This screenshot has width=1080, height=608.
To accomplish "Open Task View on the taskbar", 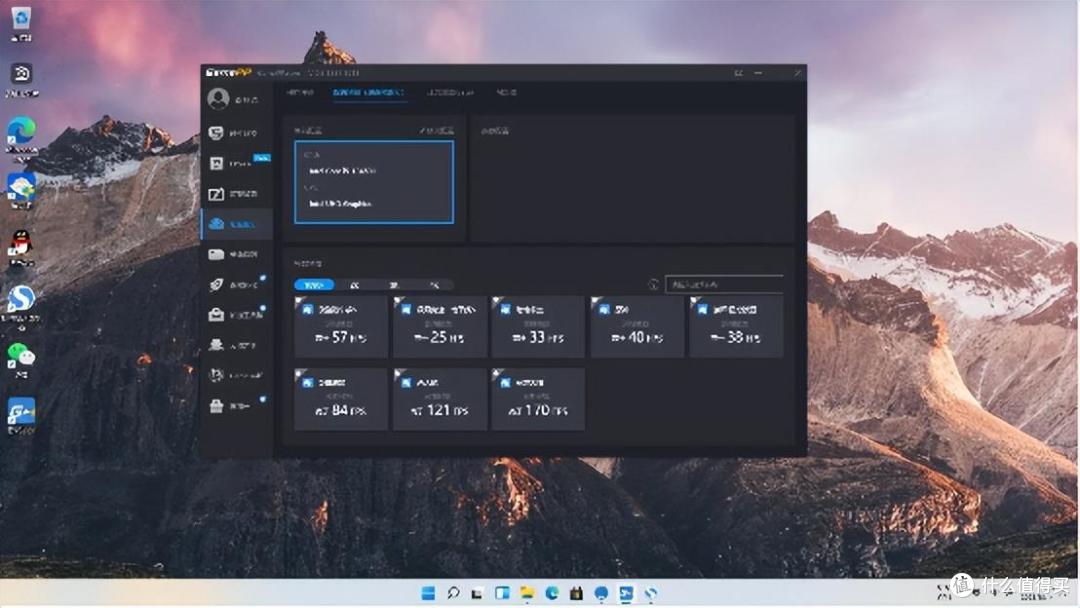I will (477, 593).
